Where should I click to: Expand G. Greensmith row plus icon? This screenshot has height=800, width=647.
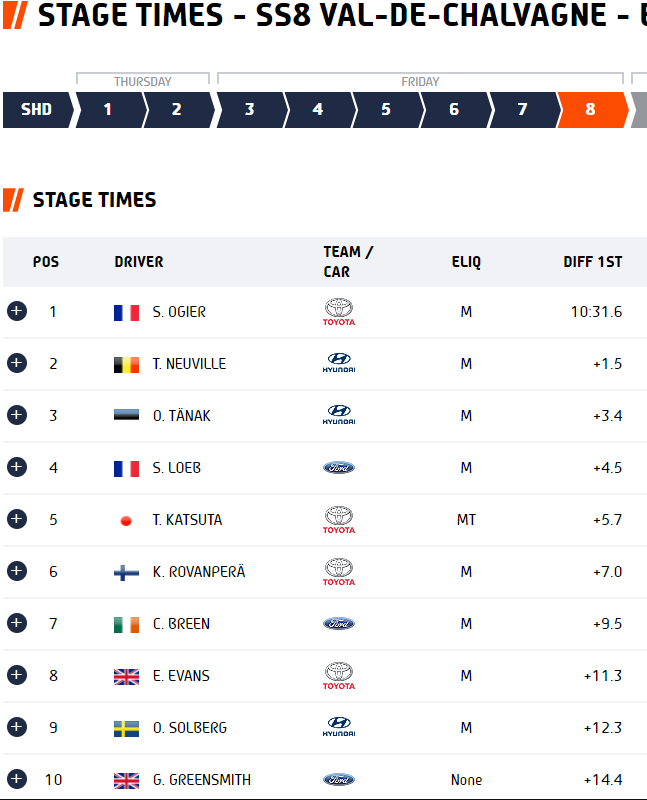pyautogui.click(x=17, y=779)
